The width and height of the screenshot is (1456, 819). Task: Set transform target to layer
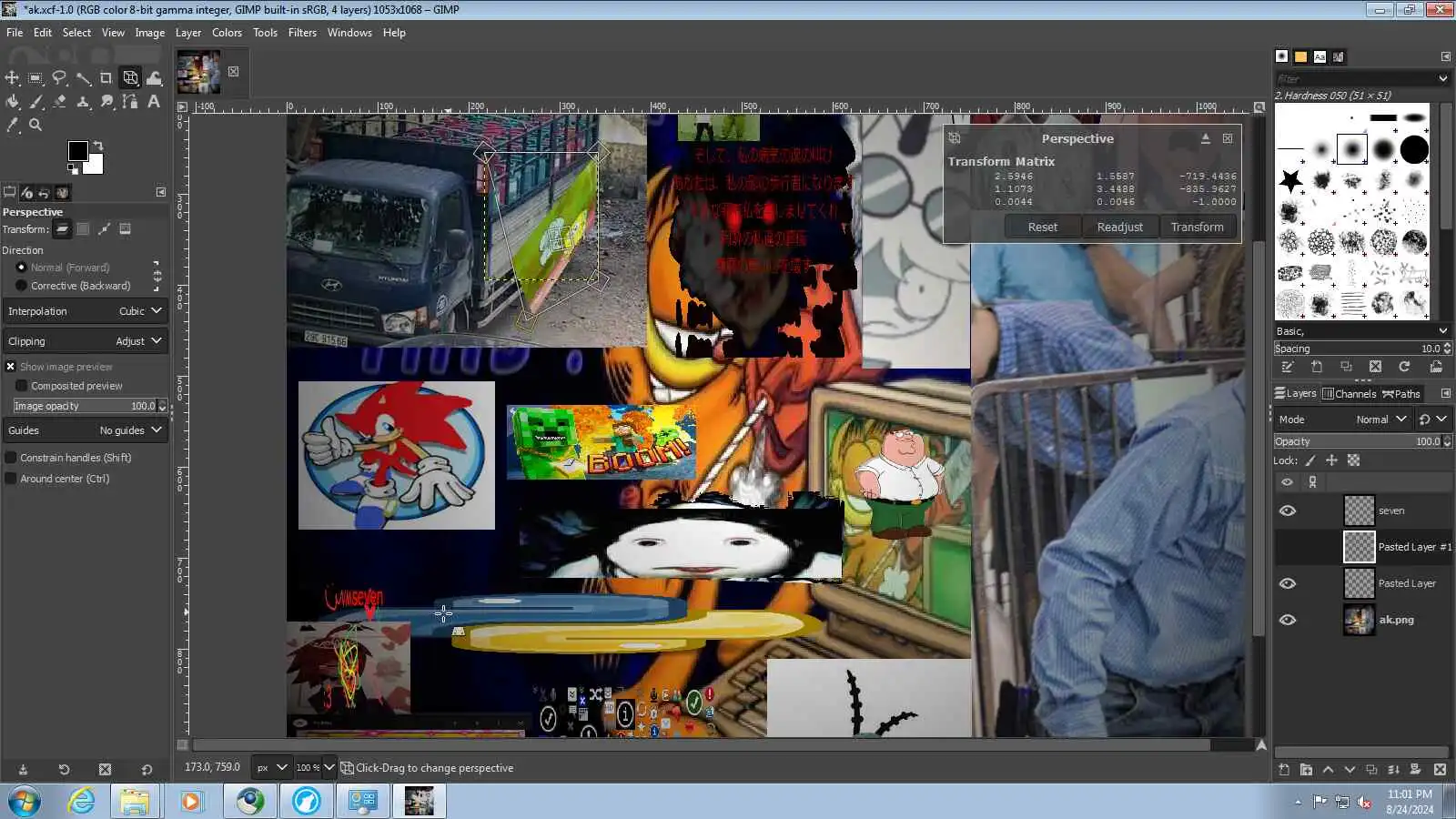(x=62, y=229)
